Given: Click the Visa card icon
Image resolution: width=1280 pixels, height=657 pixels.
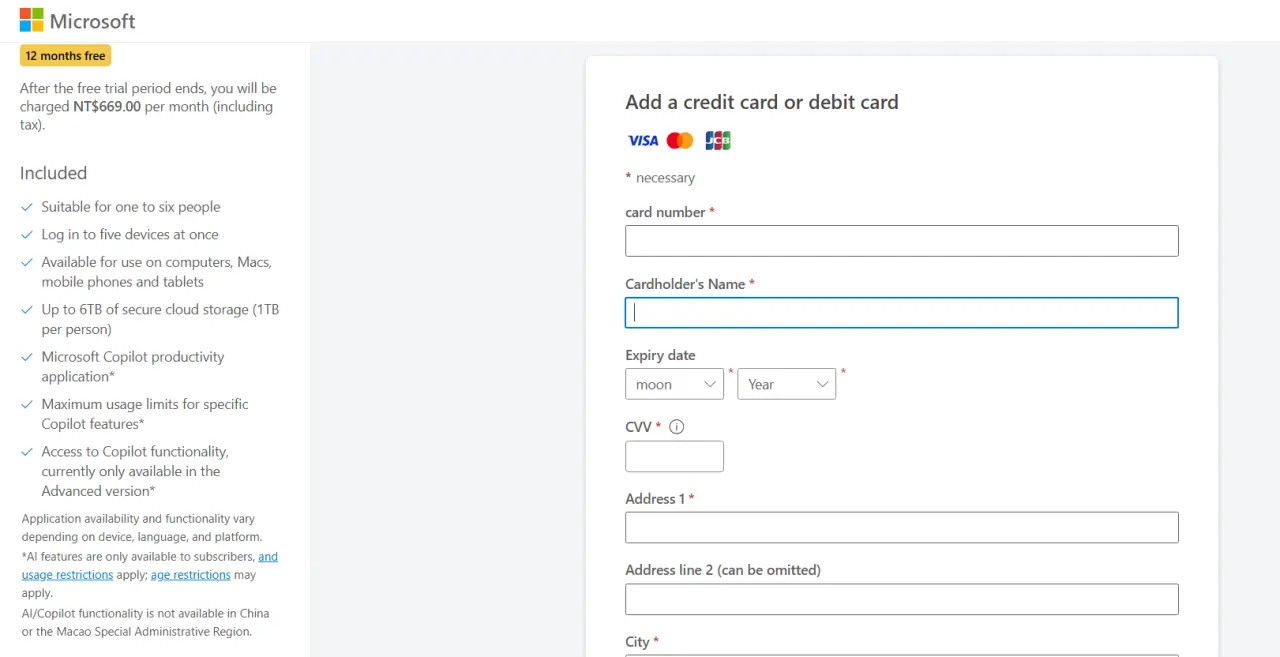Looking at the screenshot, I should 643,141.
